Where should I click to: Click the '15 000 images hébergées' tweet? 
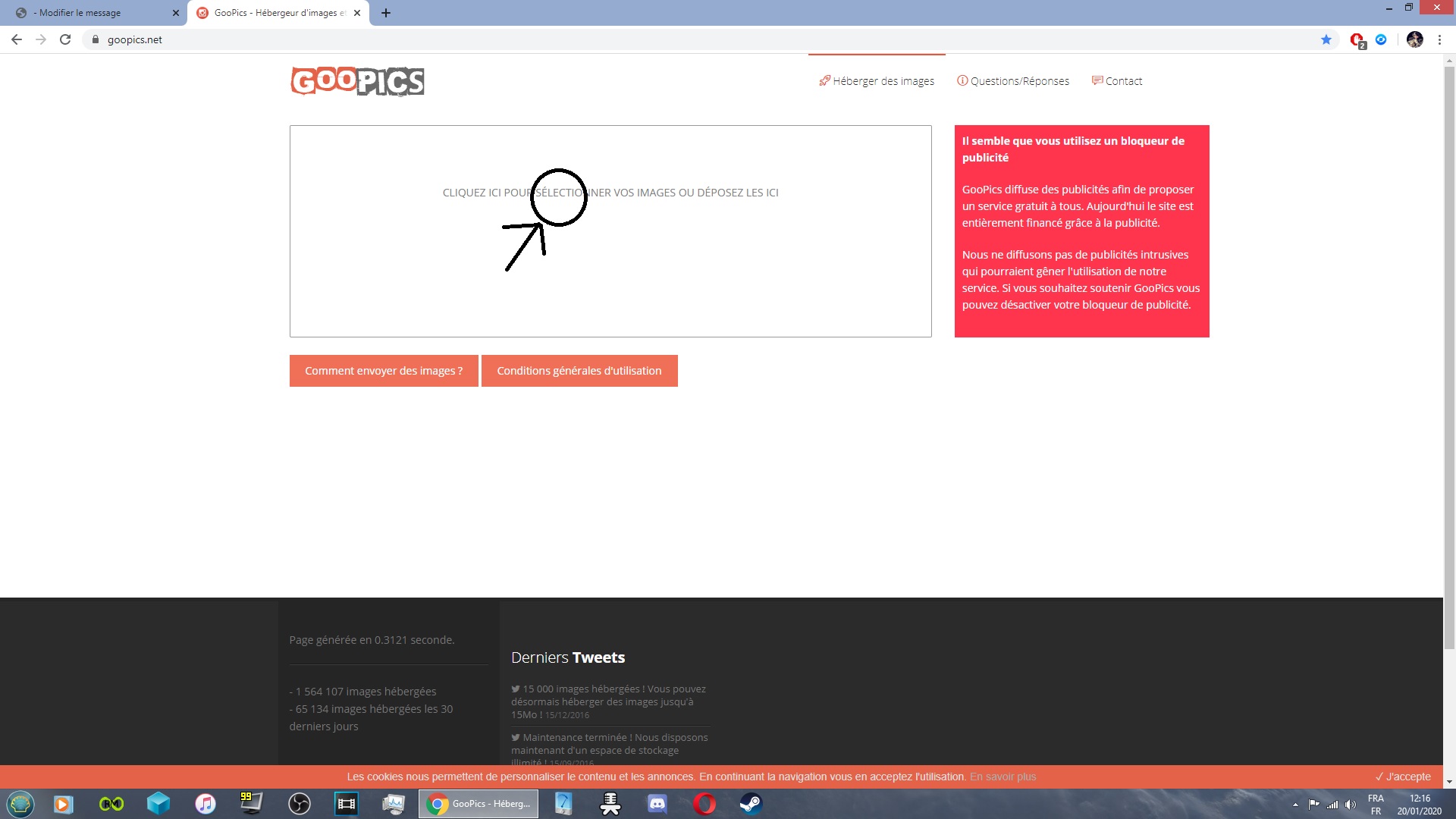coord(608,701)
